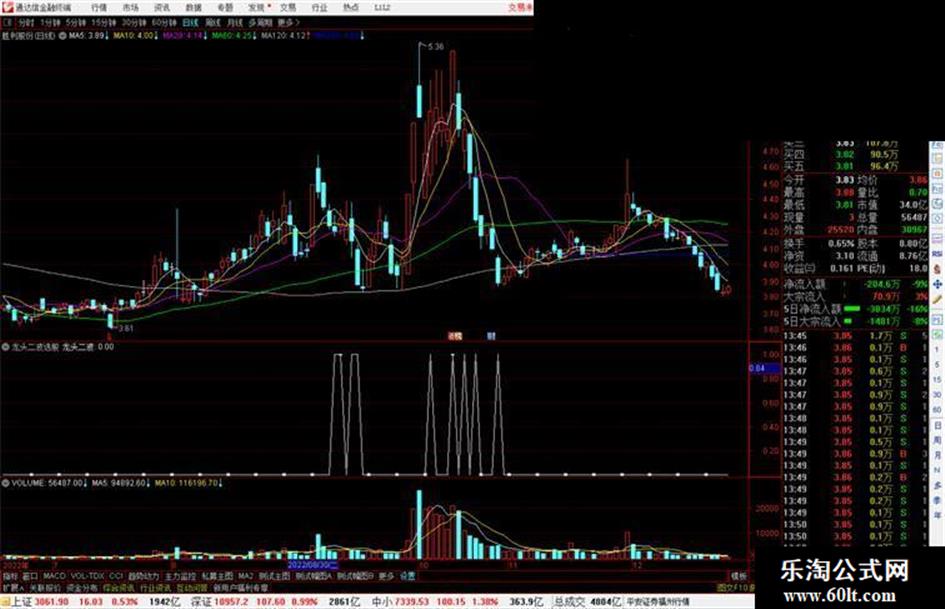Select the pencil drawing tool icon in sidebar
Screen dimensions: 945x609
click(937, 300)
